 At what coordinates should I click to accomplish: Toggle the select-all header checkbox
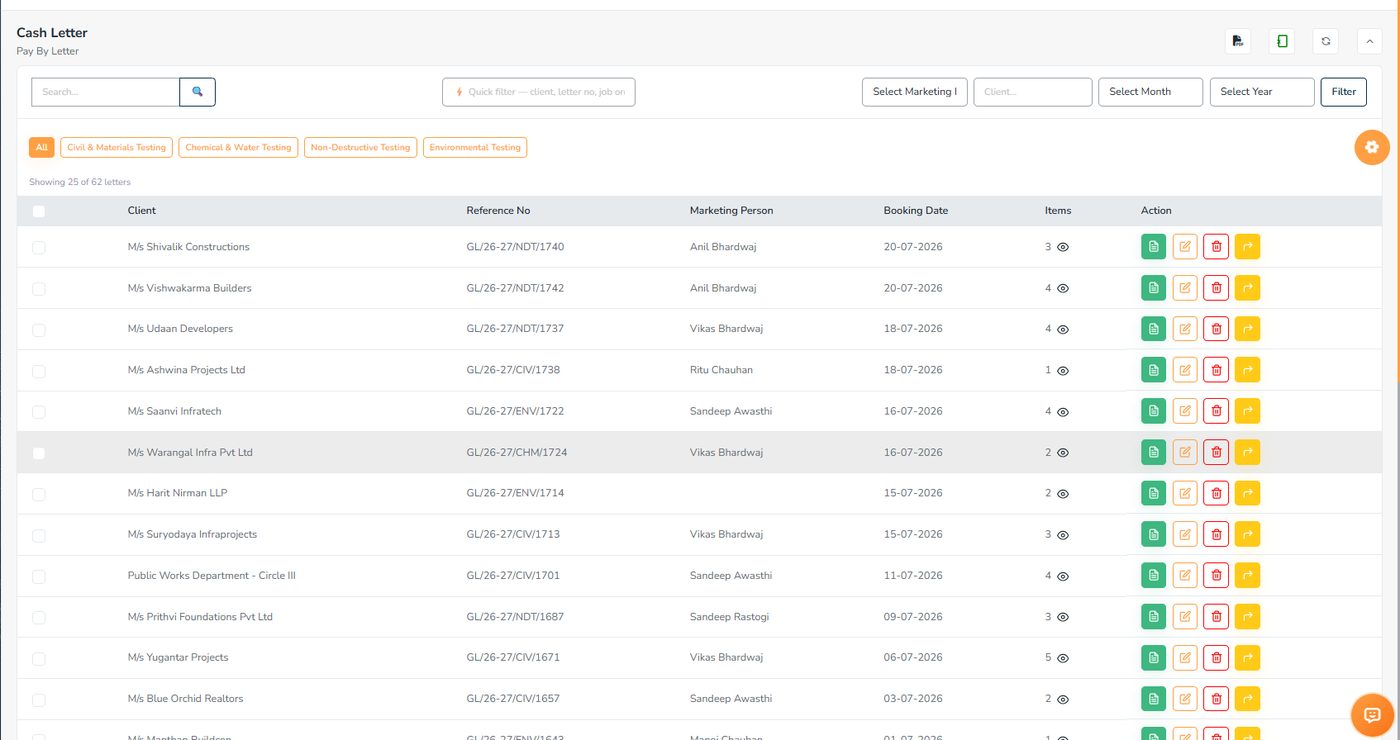click(39, 211)
